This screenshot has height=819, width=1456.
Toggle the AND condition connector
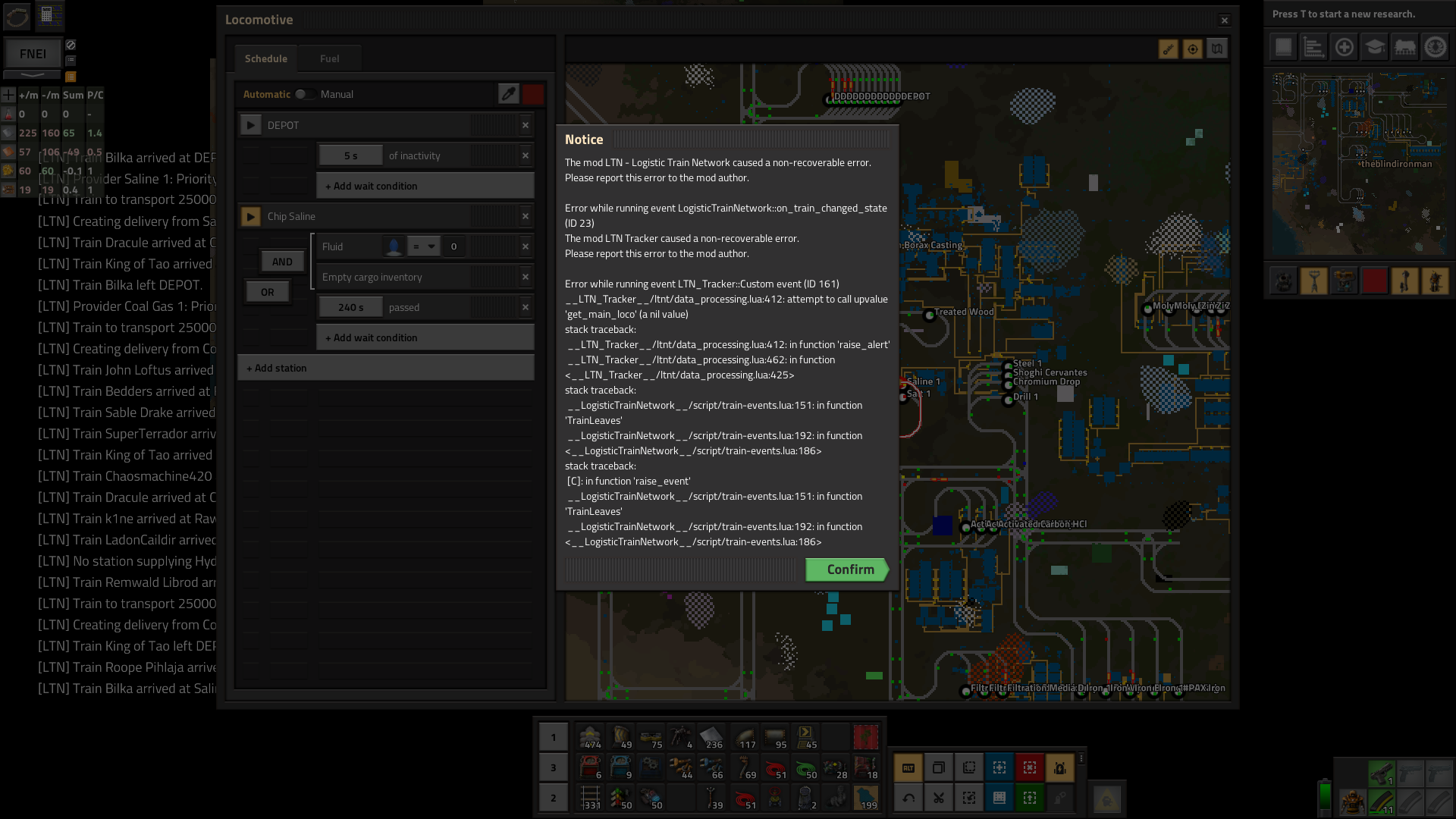point(282,262)
